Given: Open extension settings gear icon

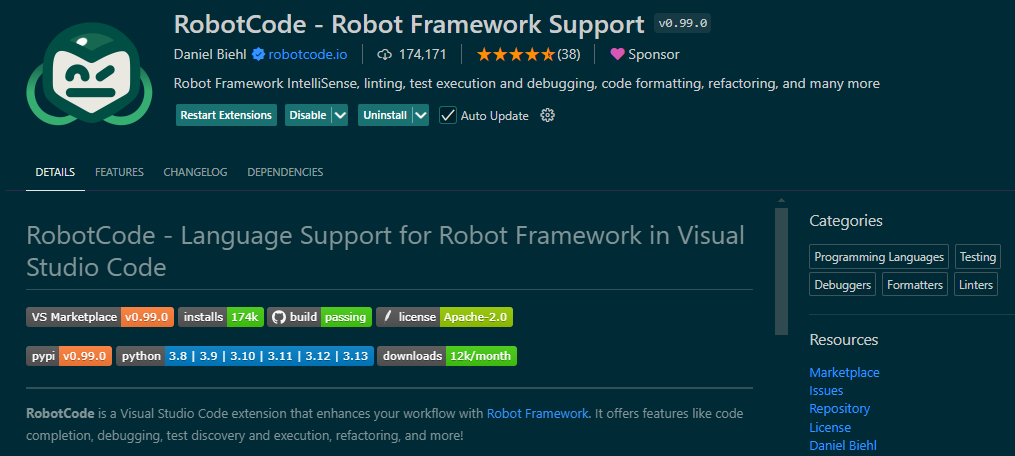Looking at the screenshot, I should point(547,115).
